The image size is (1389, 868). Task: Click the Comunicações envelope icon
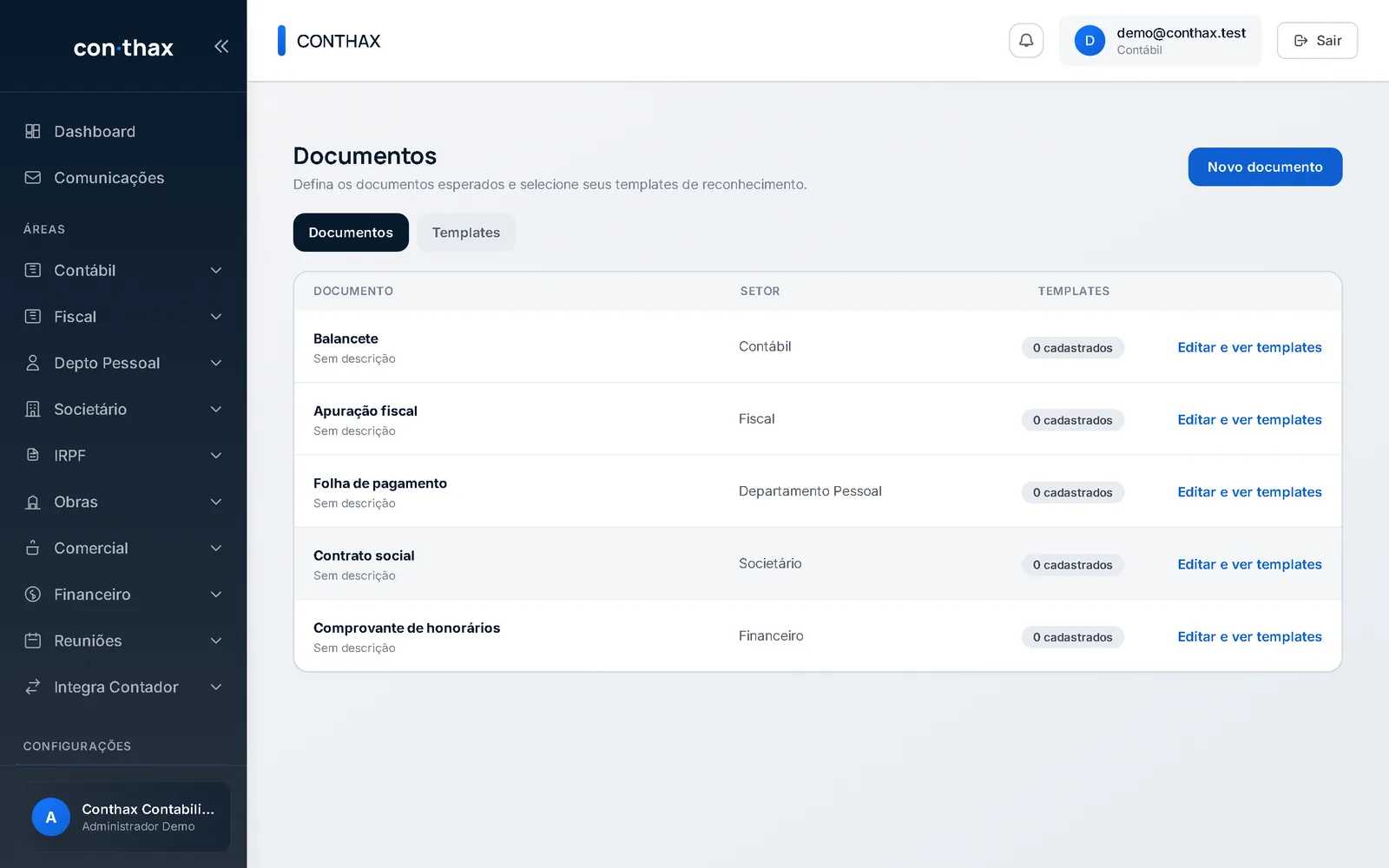pyautogui.click(x=33, y=178)
